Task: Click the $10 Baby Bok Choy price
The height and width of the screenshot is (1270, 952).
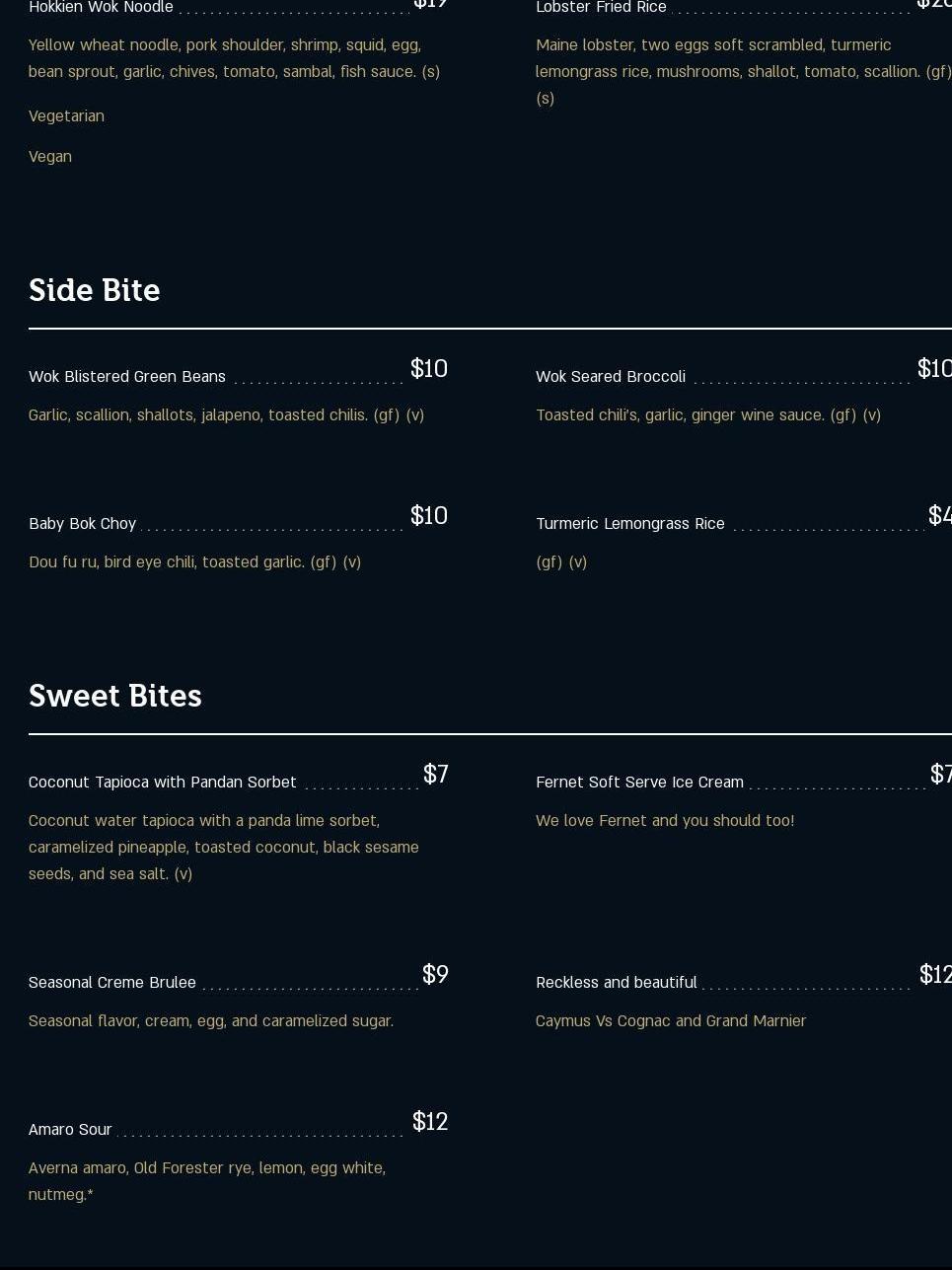Action: pyautogui.click(x=429, y=516)
